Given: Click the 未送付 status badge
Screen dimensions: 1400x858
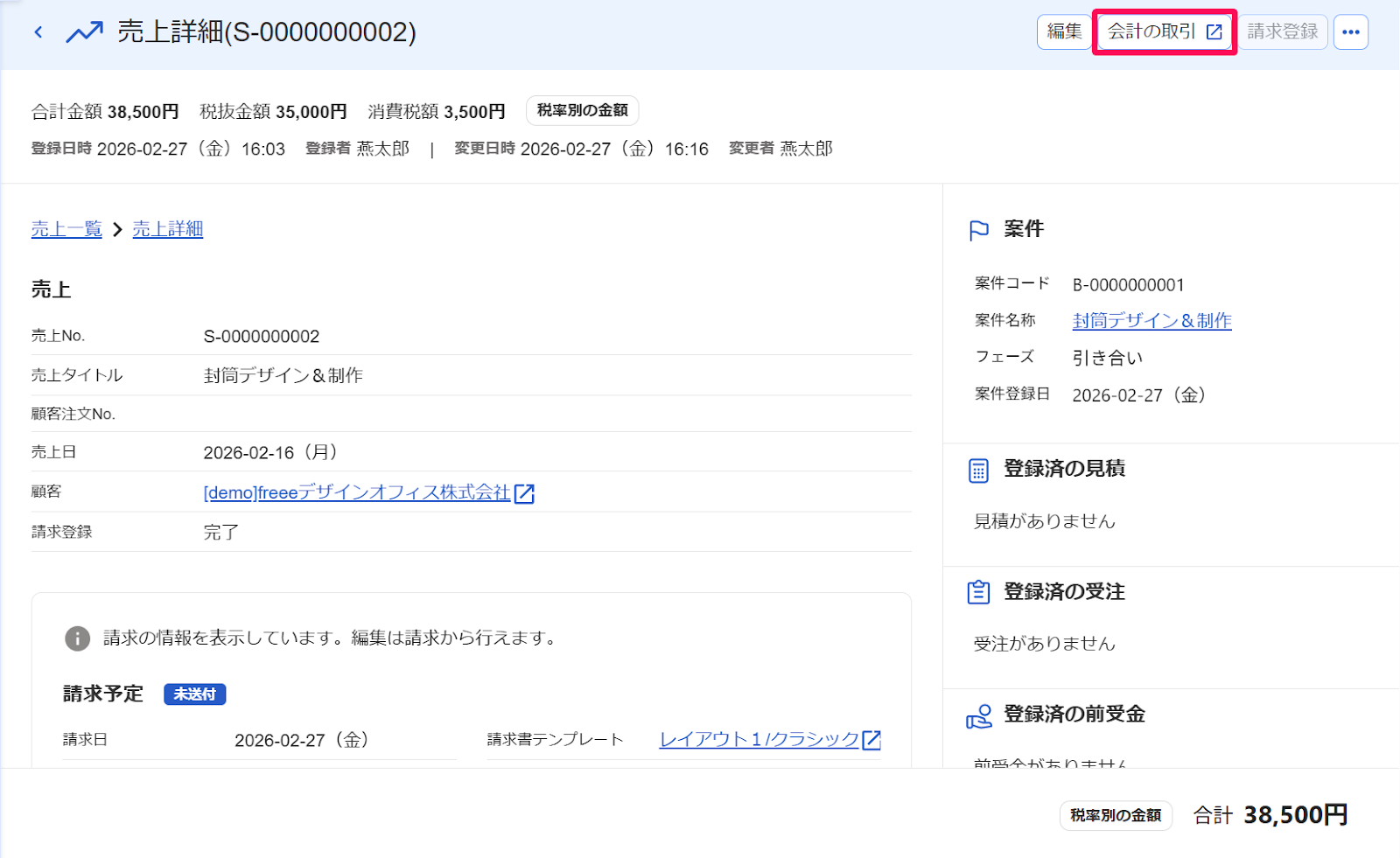Looking at the screenshot, I should coord(195,694).
